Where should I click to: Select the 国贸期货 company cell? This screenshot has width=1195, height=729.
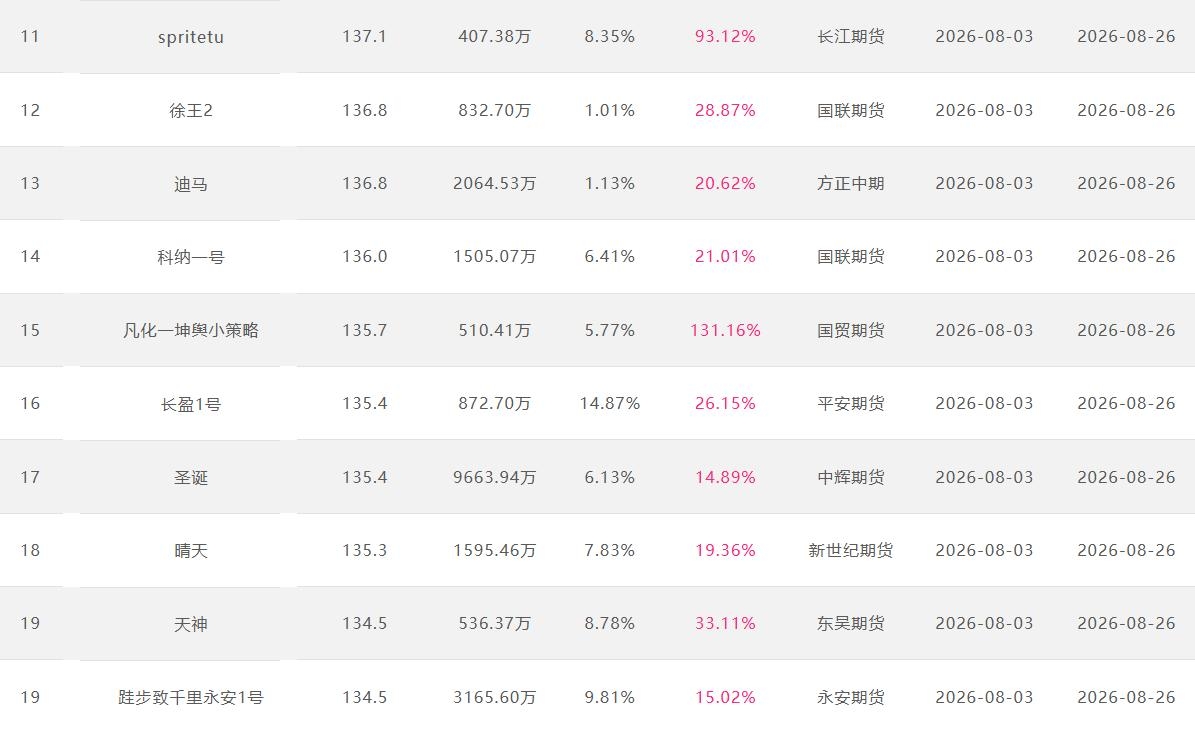click(851, 331)
